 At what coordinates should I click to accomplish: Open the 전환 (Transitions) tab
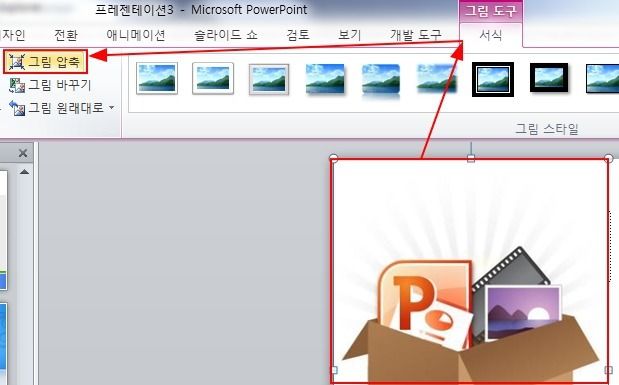point(66,35)
